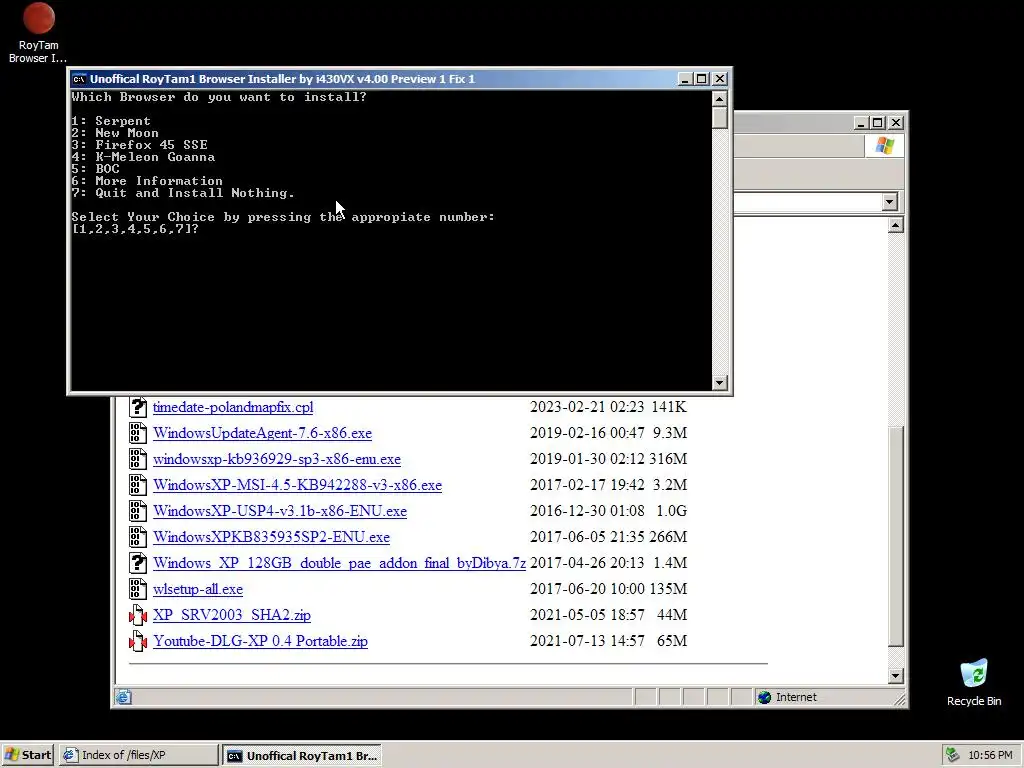This screenshot has height=768, width=1024.
Task: Click the browser page scrollbar up arrow
Action: click(896, 225)
